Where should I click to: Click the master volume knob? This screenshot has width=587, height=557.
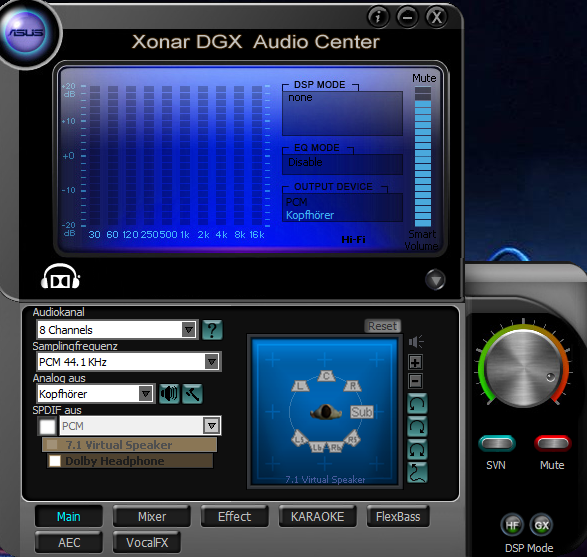523,368
